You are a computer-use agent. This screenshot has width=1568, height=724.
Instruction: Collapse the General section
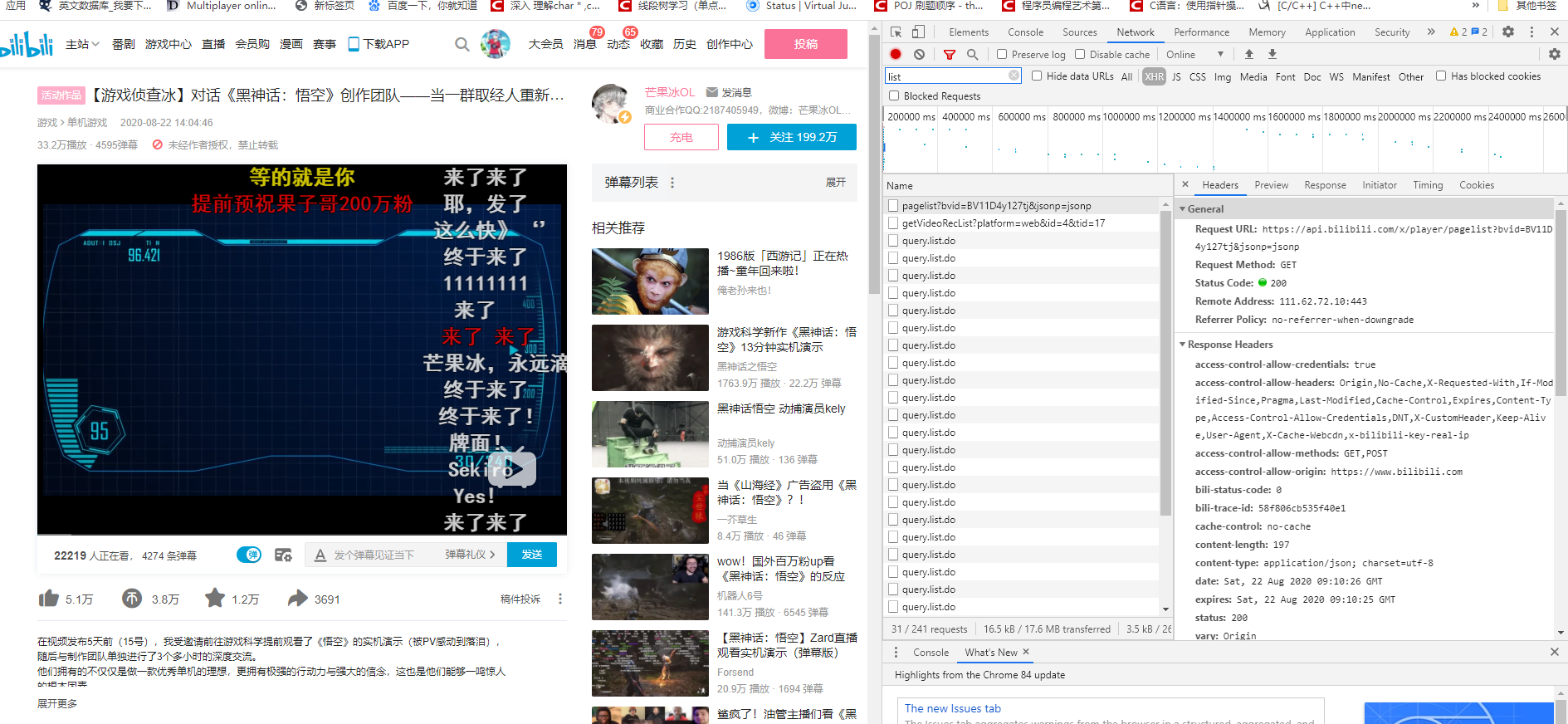[x=1183, y=208]
